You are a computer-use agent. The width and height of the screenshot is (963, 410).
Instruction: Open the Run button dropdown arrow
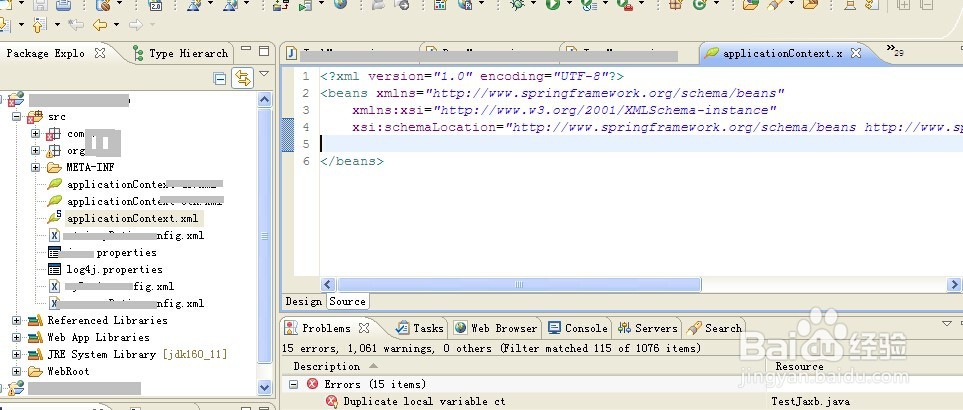[x=569, y=4]
